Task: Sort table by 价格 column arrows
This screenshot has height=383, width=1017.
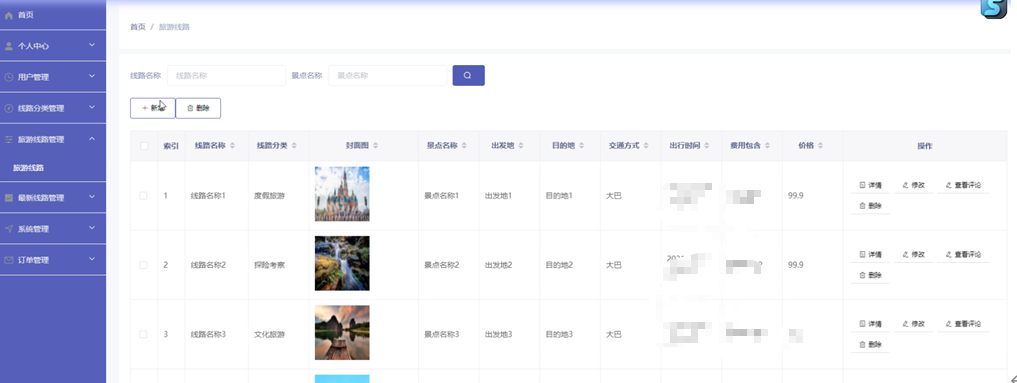Action: point(820,146)
